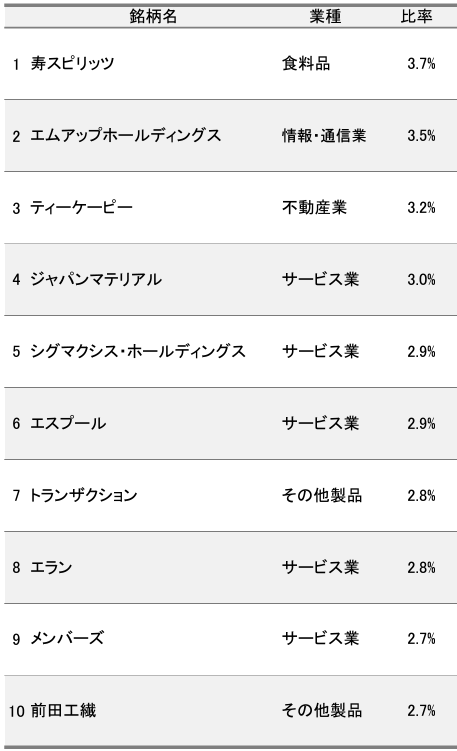Screen dimensions: 457x751
Task: Click the ティーケーピー stock entry
Action: 81,207
